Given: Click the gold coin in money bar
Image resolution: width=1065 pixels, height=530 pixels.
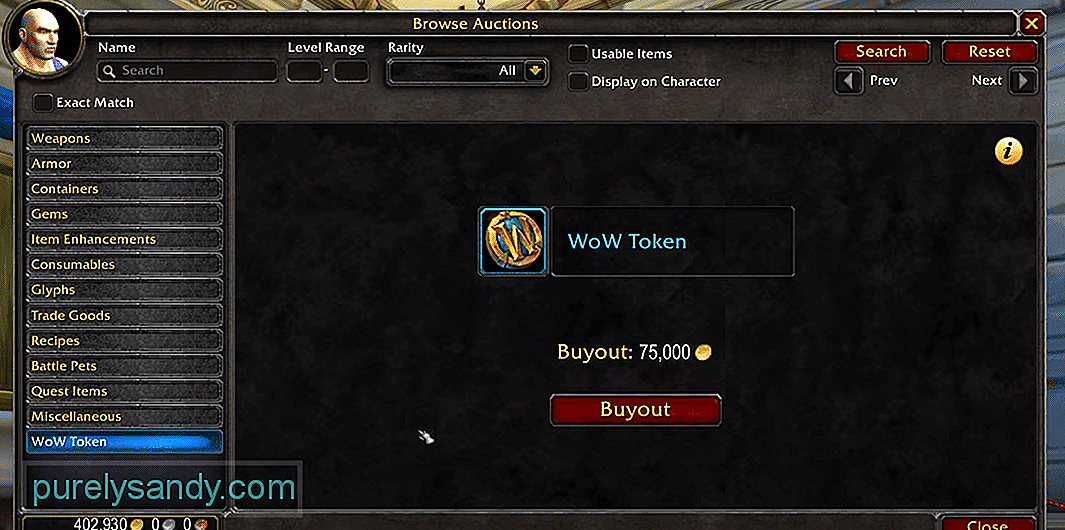Looking at the screenshot, I should pos(137,525).
